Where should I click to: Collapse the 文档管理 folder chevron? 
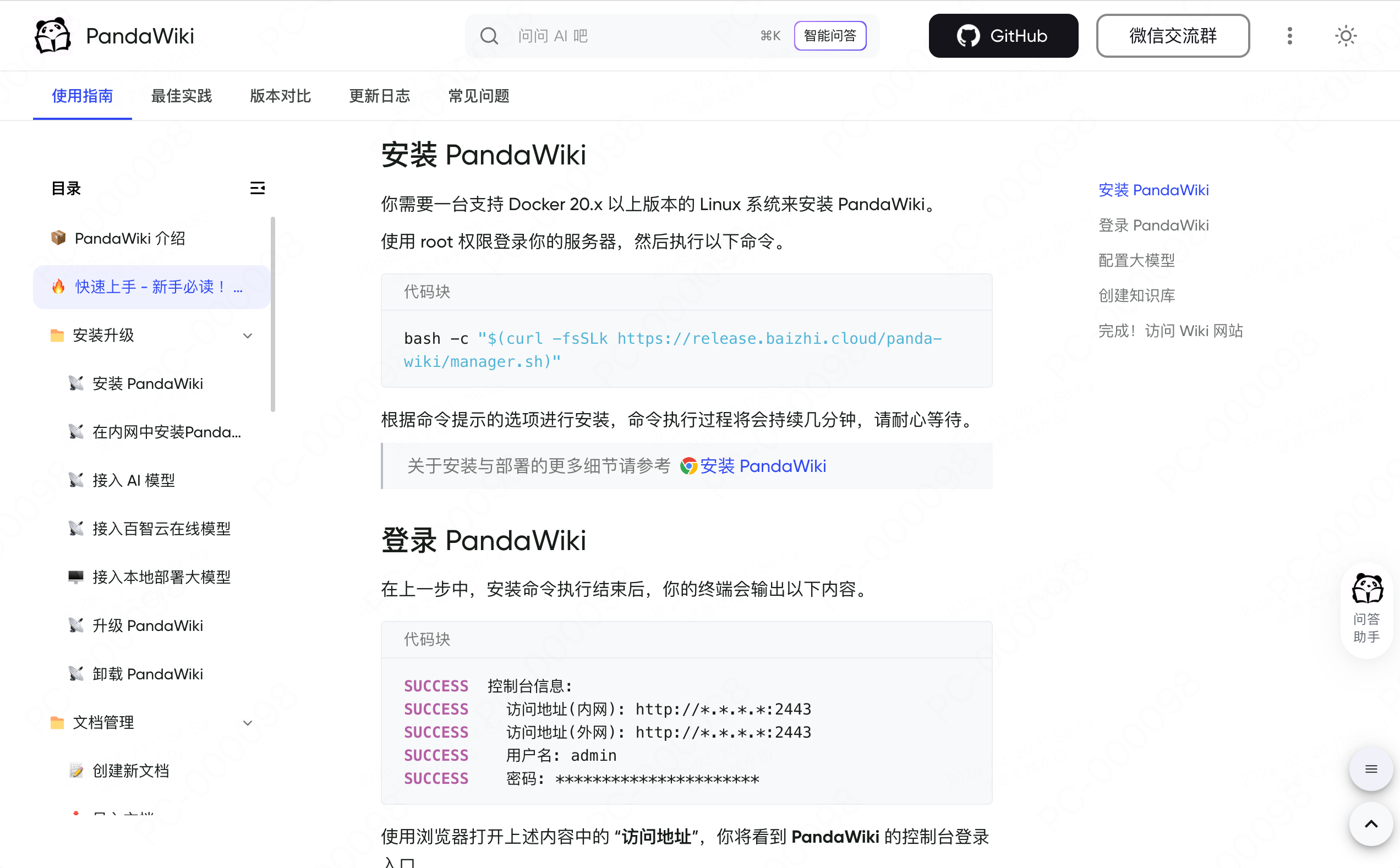248,723
